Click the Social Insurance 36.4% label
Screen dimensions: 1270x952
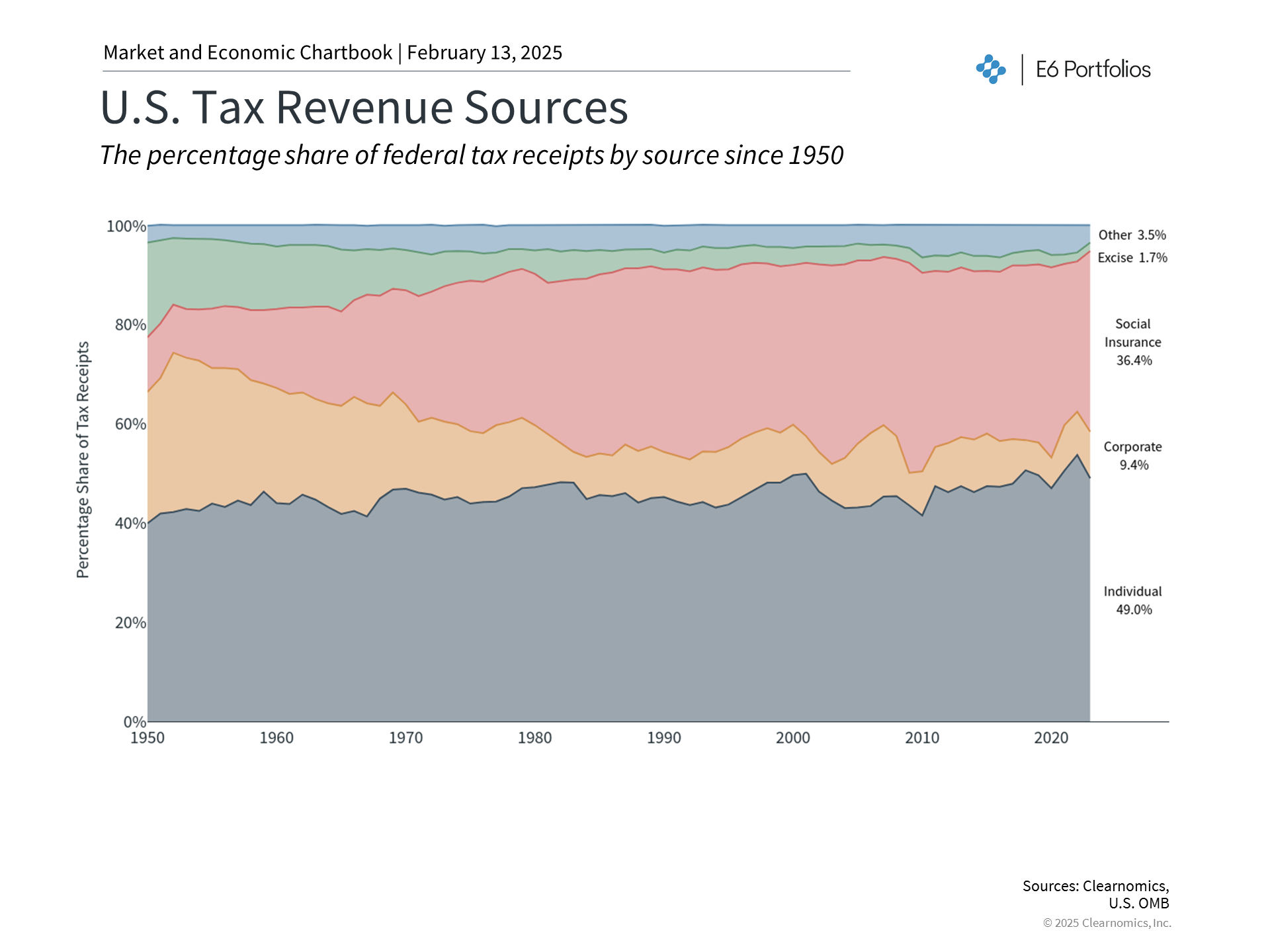point(1133,342)
